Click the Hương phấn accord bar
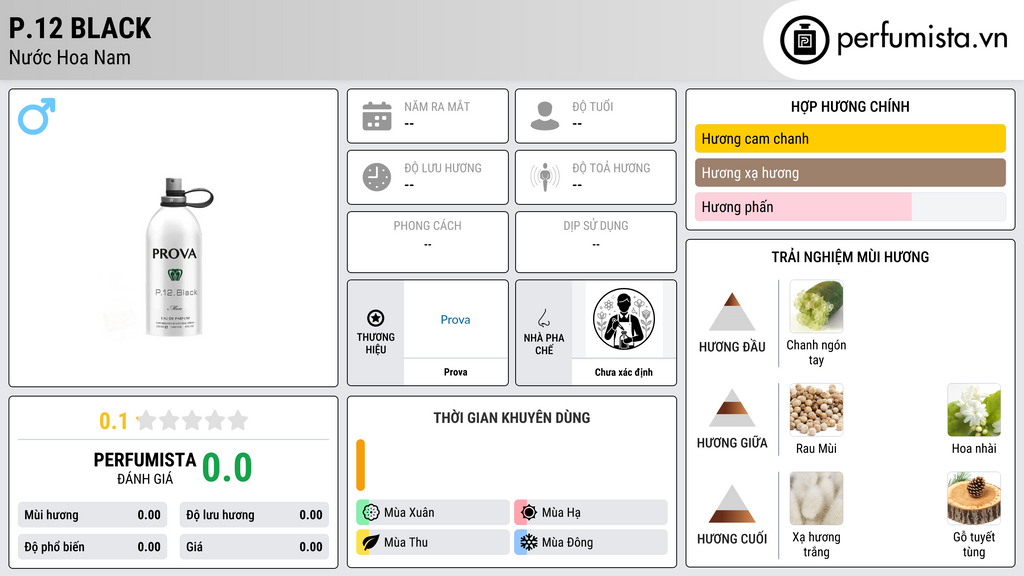The image size is (1024, 576). coord(850,206)
